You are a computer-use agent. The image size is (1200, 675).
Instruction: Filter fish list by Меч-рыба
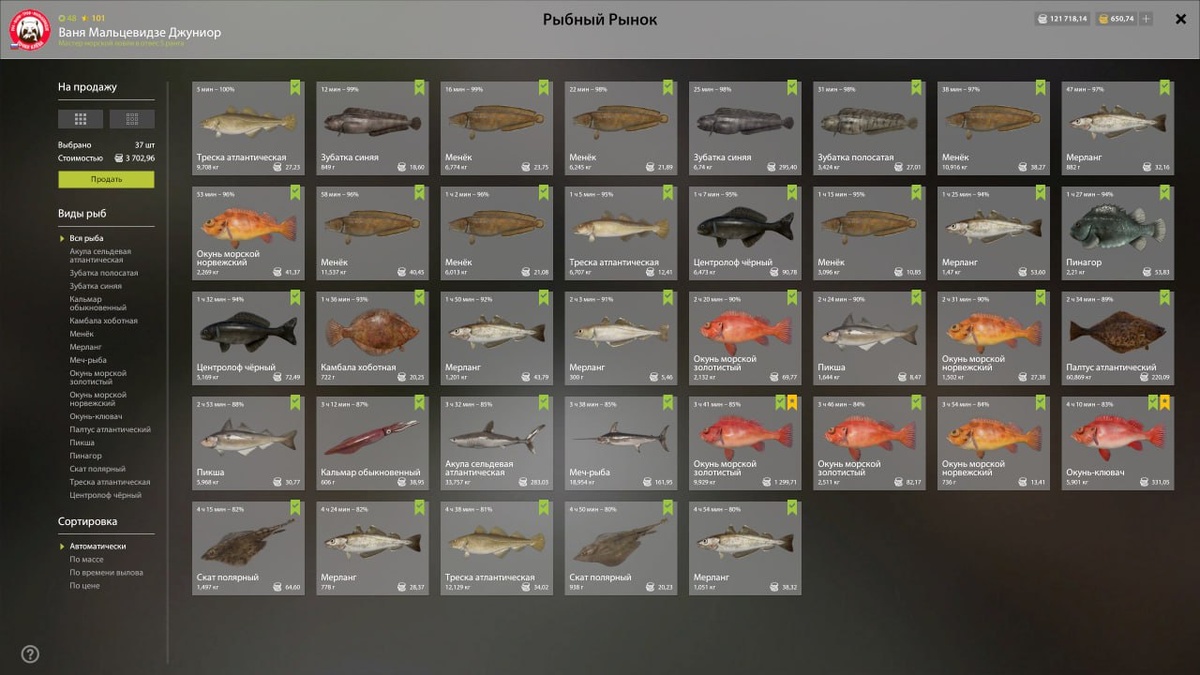pos(88,360)
